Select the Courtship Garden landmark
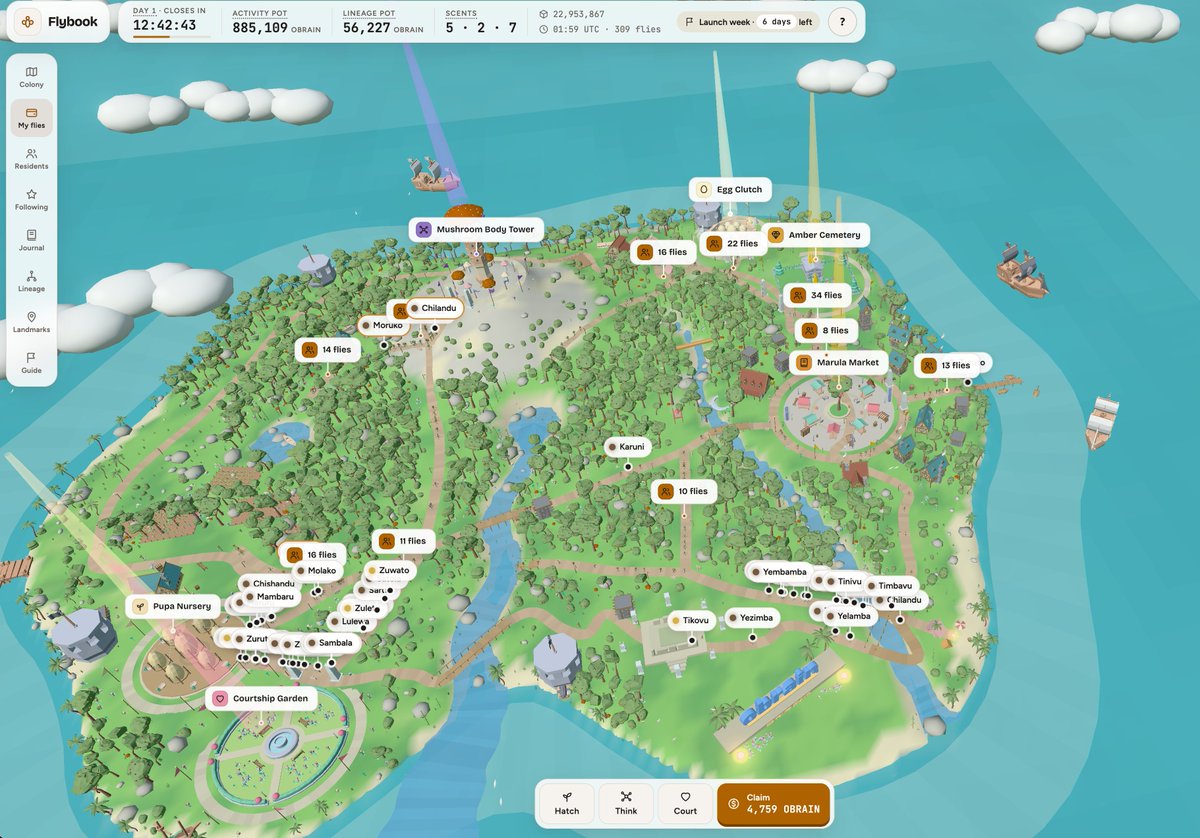Image resolution: width=1200 pixels, height=838 pixels. coord(261,698)
